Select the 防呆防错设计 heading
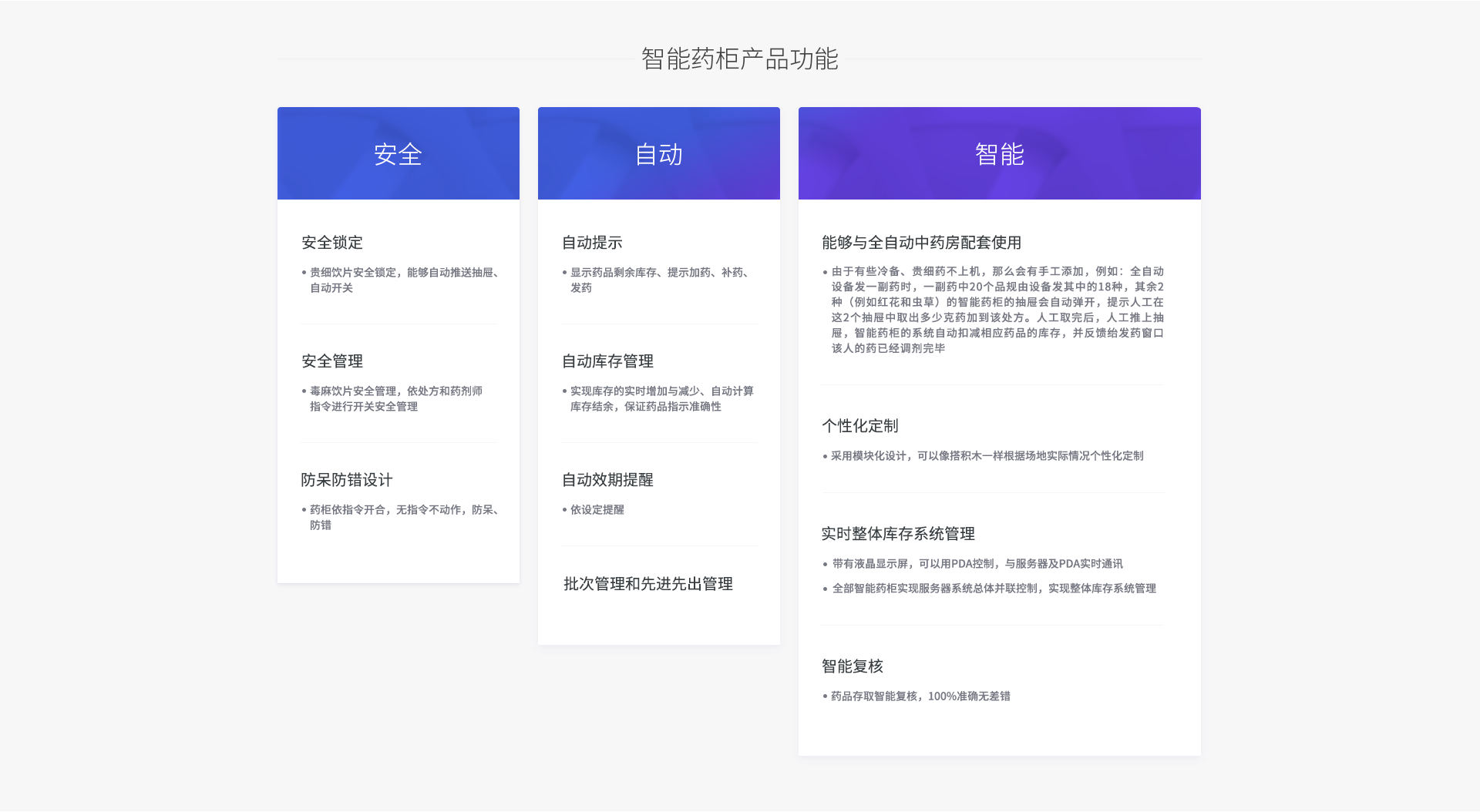Screen dimensions: 1480x812 pos(347,480)
